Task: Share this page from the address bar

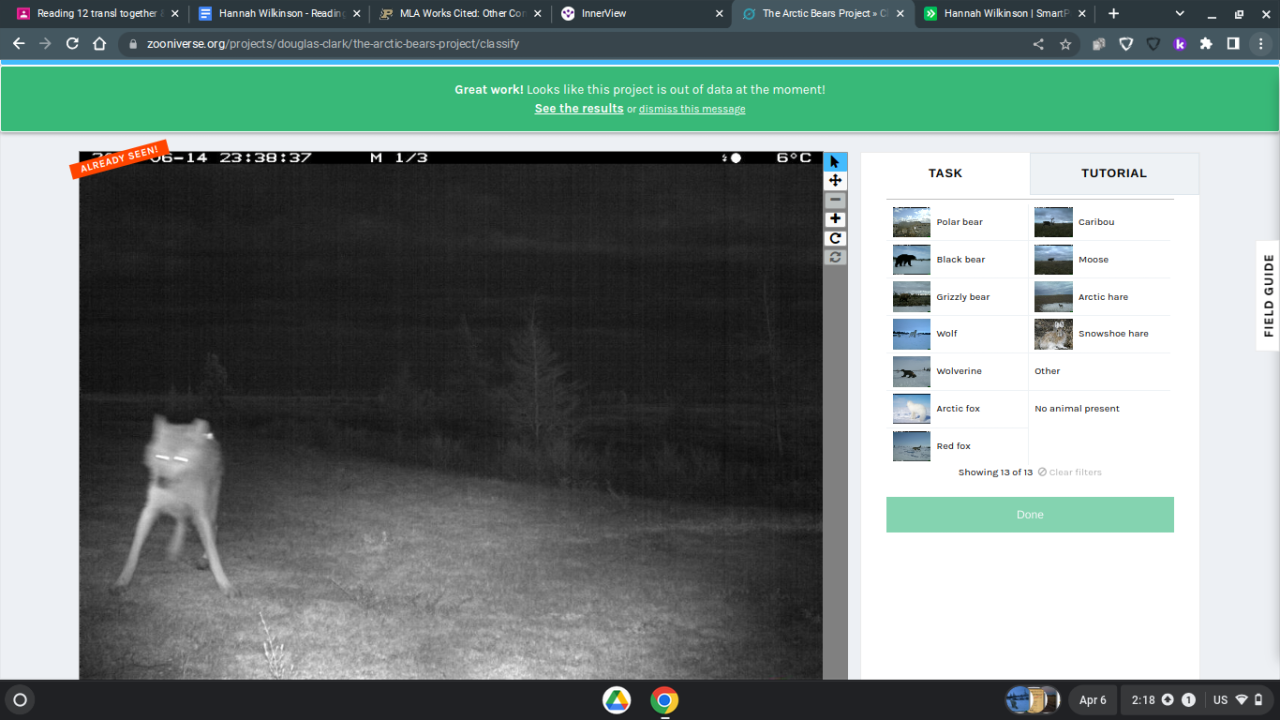Action: [1038, 44]
